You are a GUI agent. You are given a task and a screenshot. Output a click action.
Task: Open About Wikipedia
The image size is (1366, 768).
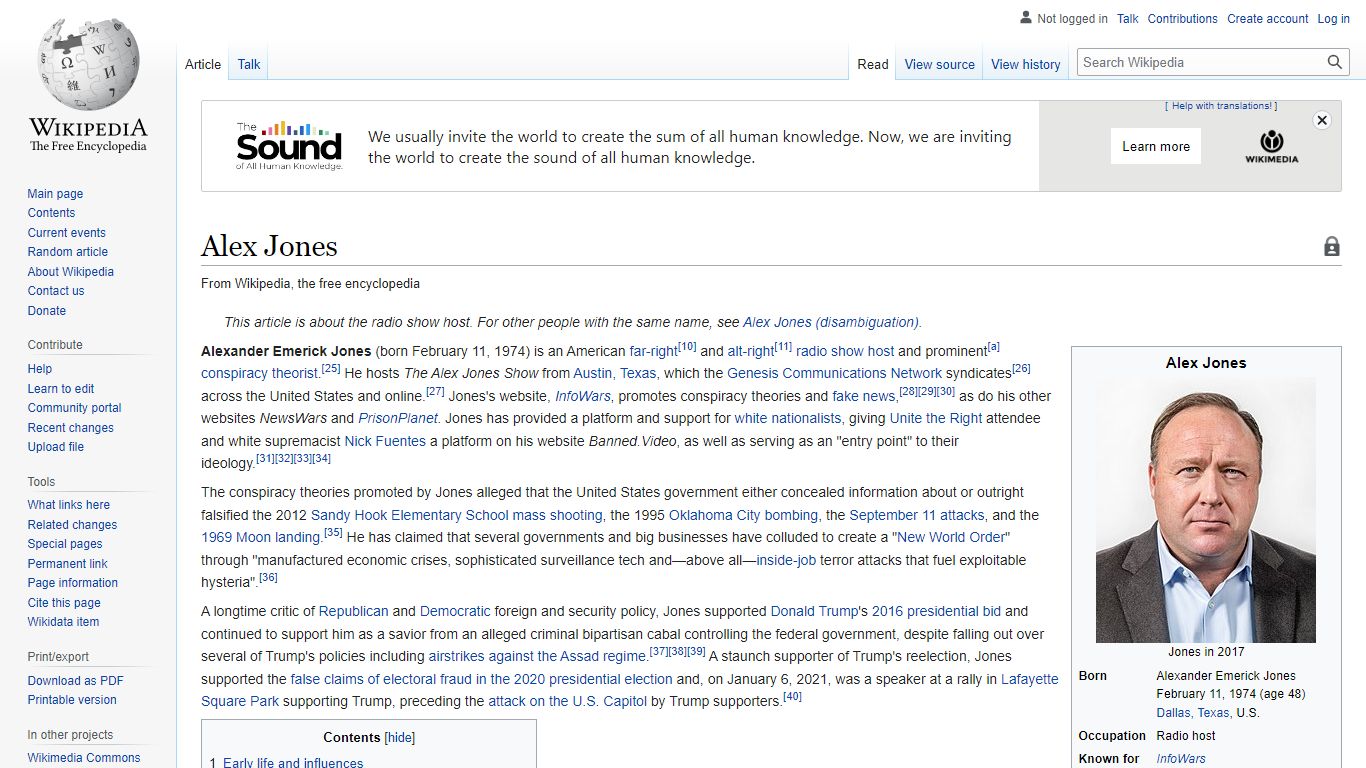[x=70, y=272]
